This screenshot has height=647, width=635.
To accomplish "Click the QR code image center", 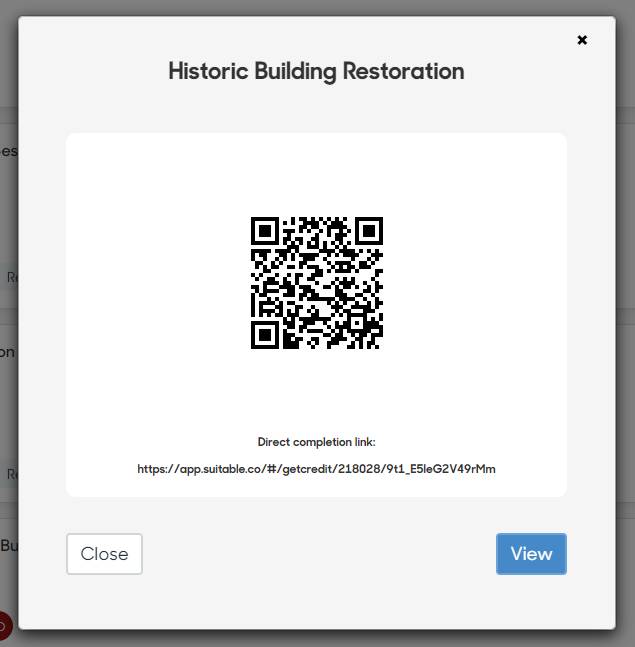I will click(x=316, y=283).
